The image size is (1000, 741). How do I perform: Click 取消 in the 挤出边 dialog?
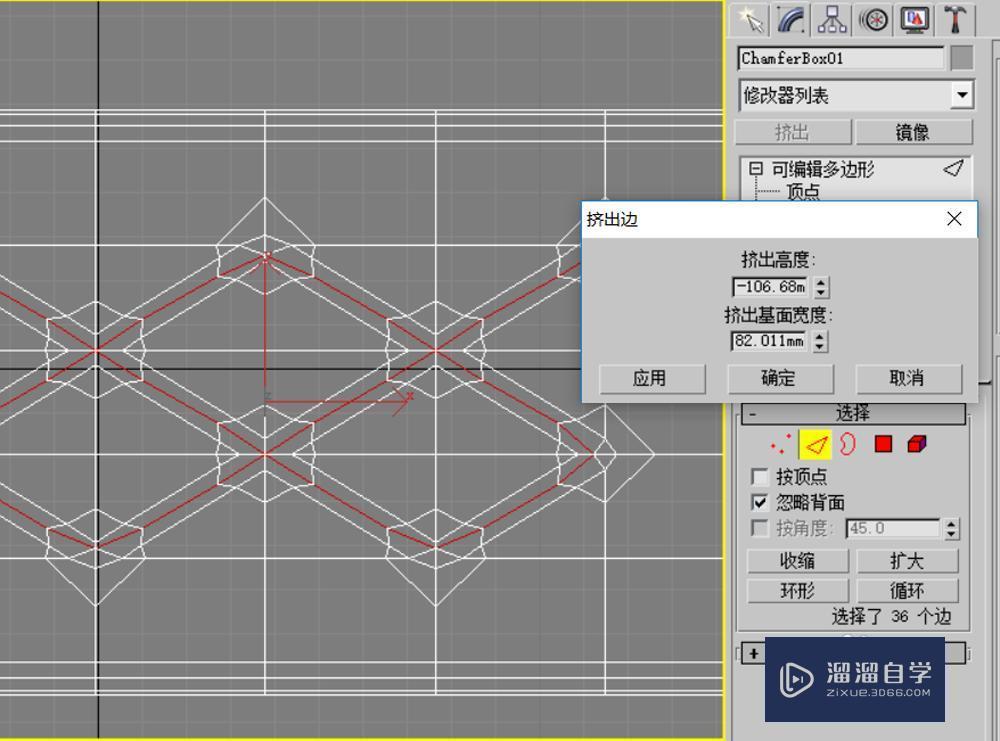[908, 379]
